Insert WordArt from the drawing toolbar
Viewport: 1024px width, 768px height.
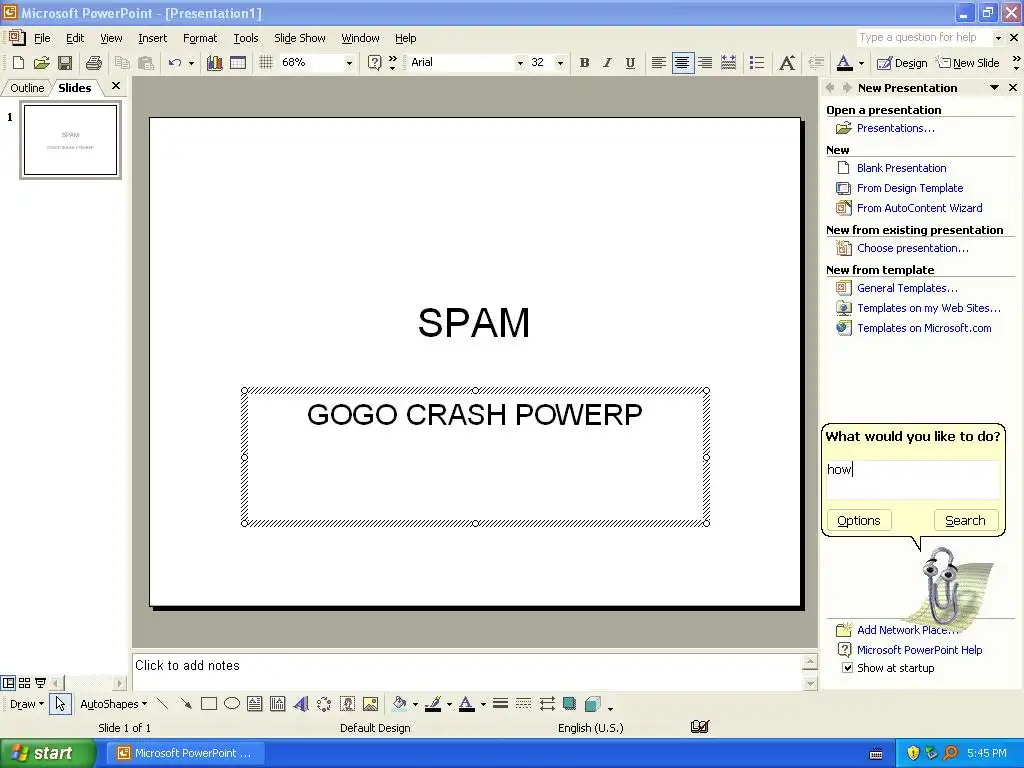(301, 704)
